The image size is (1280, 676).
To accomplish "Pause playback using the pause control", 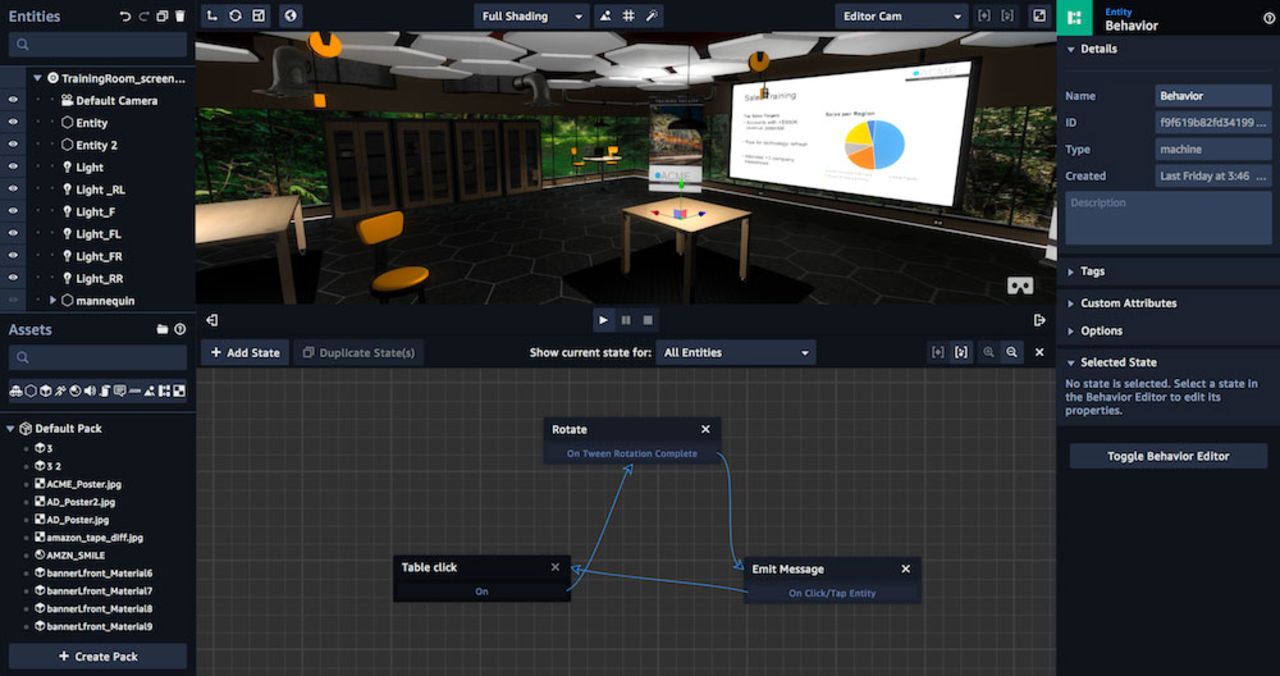I will 624,320.
